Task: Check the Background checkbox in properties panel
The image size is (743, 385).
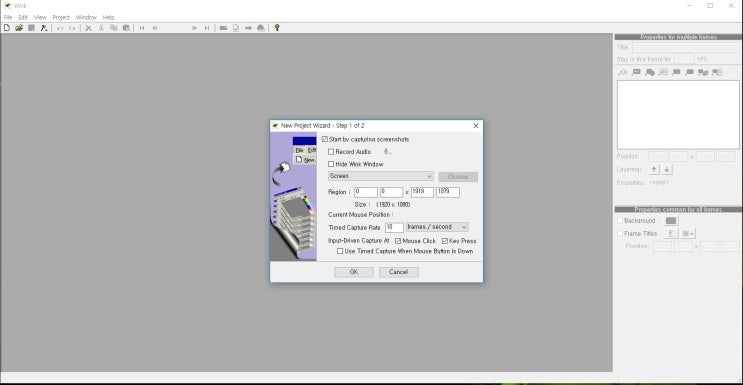Action: (x=620, y=220)
